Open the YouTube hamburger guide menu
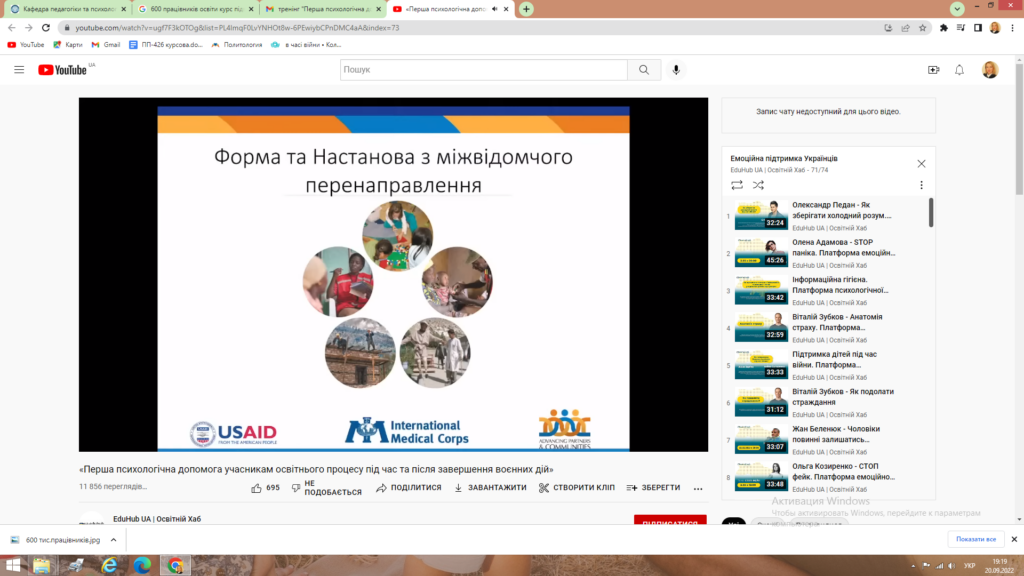Image resolution: width=1024 pixels, height=576 pixels. 19,70
